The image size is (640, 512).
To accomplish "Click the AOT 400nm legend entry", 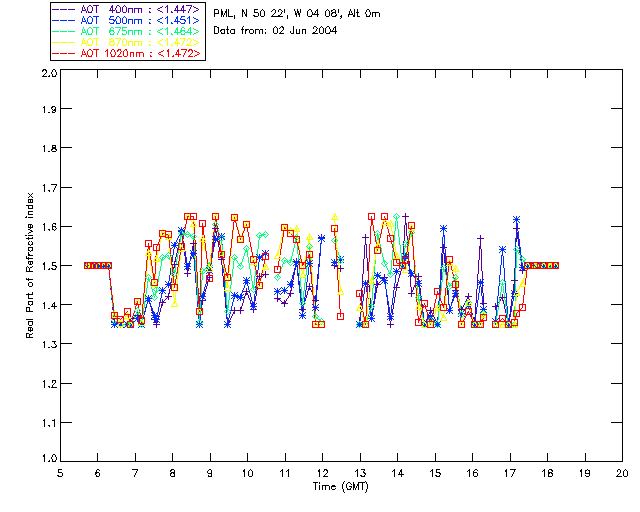I will click(x=127, y=9).
